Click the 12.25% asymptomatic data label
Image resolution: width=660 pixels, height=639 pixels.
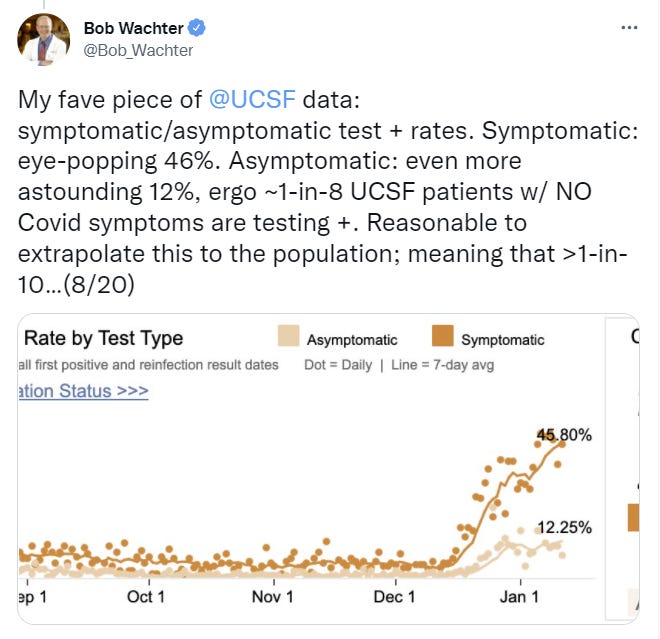[564, 527]
